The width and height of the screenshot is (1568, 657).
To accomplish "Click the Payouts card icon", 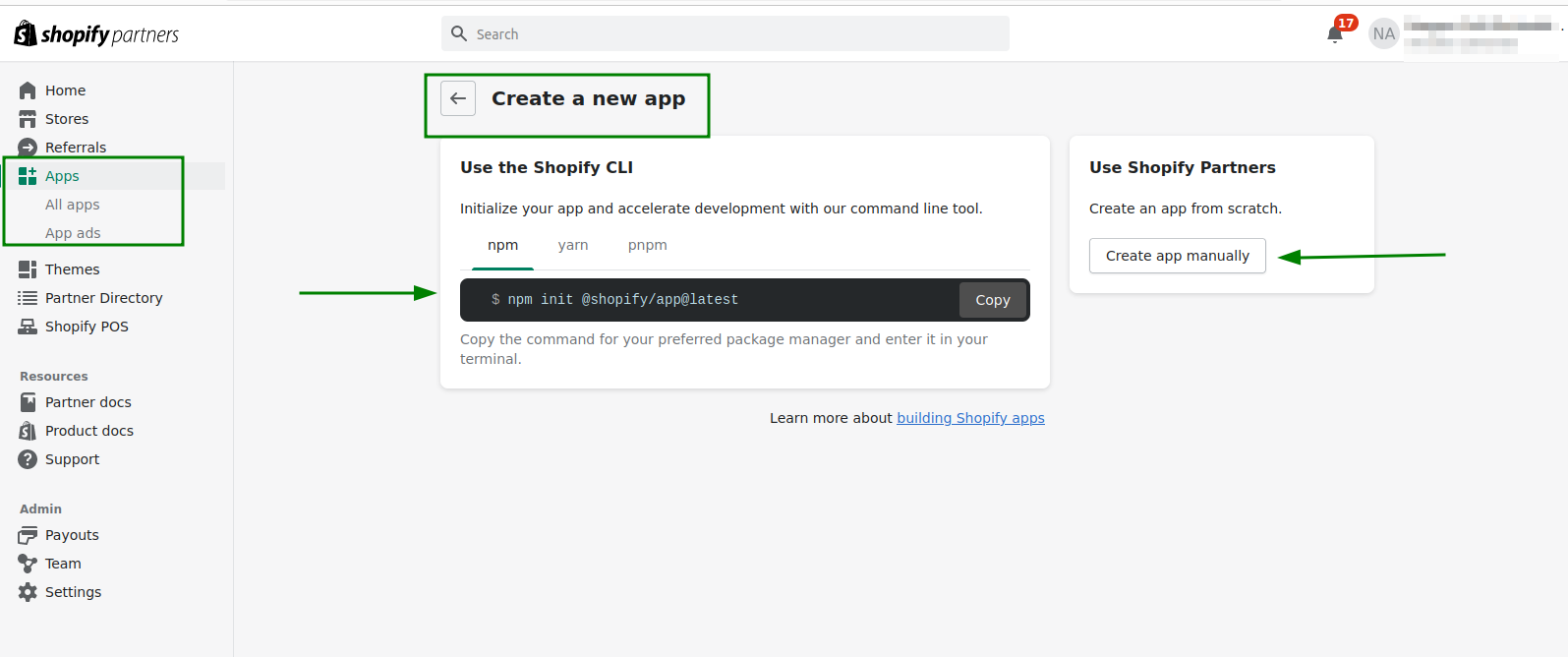I will click(x=28, y=535).
